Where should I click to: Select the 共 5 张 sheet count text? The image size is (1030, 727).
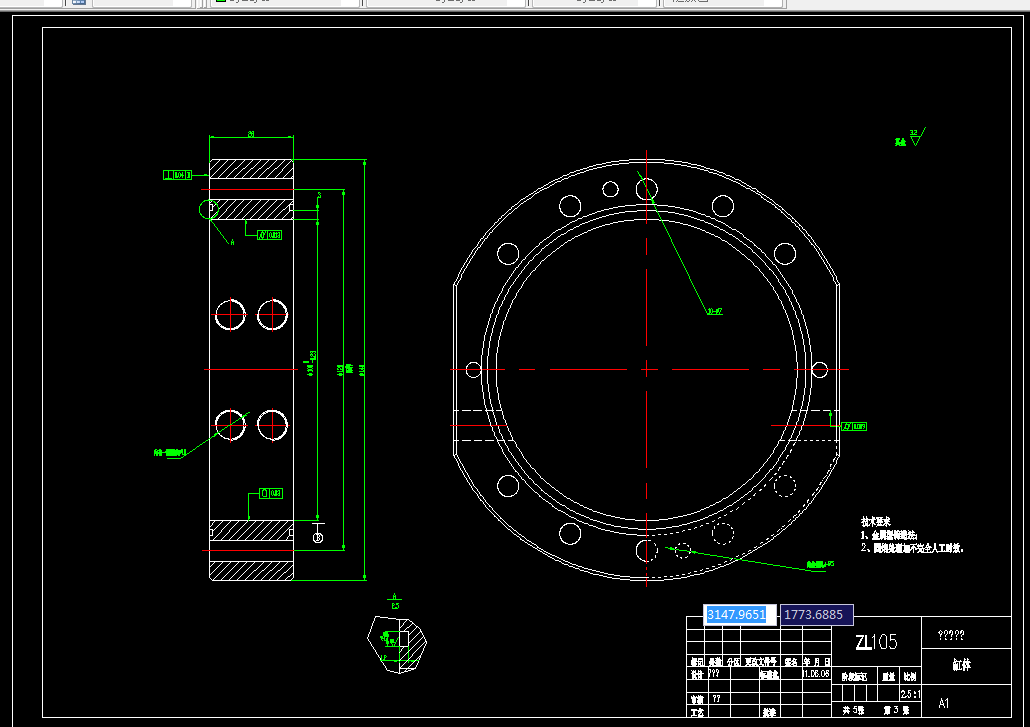point(853,711)
